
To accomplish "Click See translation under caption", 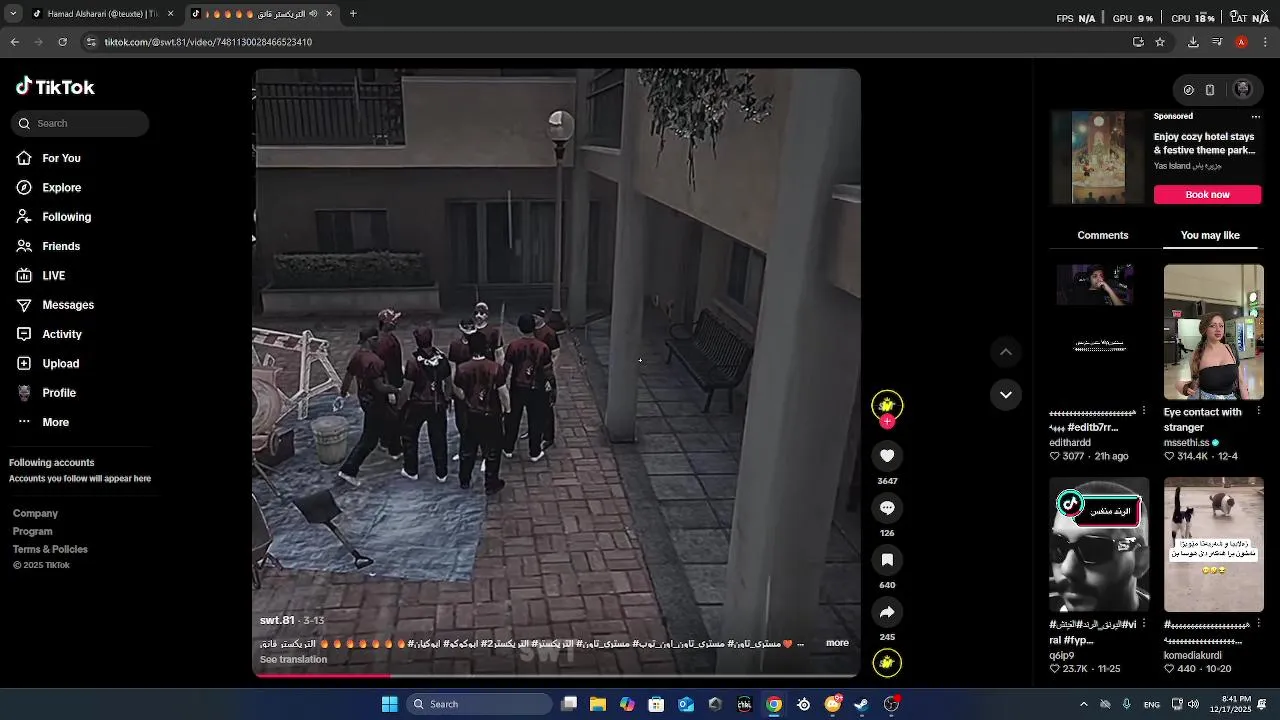I will pyautogui.click(x=293, y=660).
